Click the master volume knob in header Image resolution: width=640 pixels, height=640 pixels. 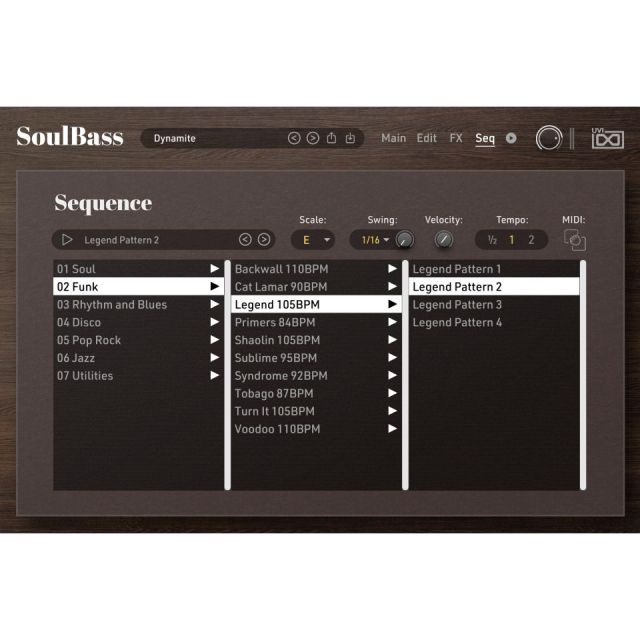[x=549, y=138]
